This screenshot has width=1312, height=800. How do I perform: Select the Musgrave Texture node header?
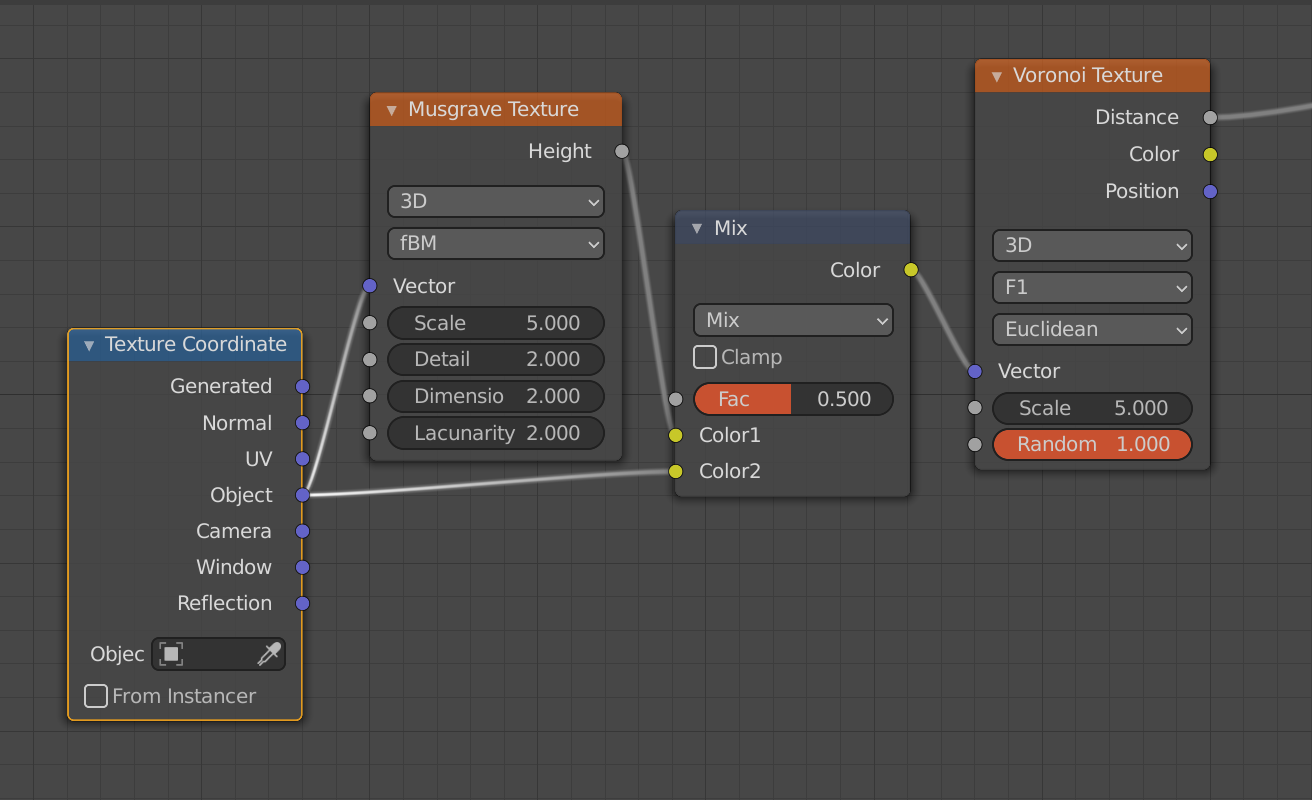pyautogui.click(x=496, y=109)
